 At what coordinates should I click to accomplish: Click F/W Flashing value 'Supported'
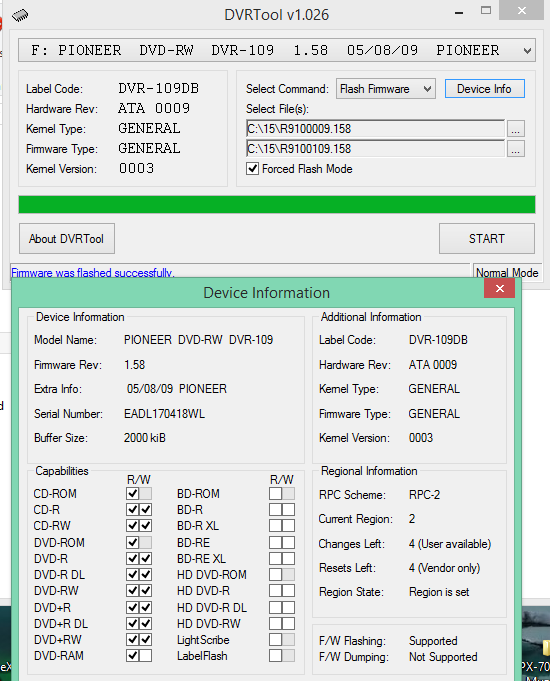tap(433, 641)
